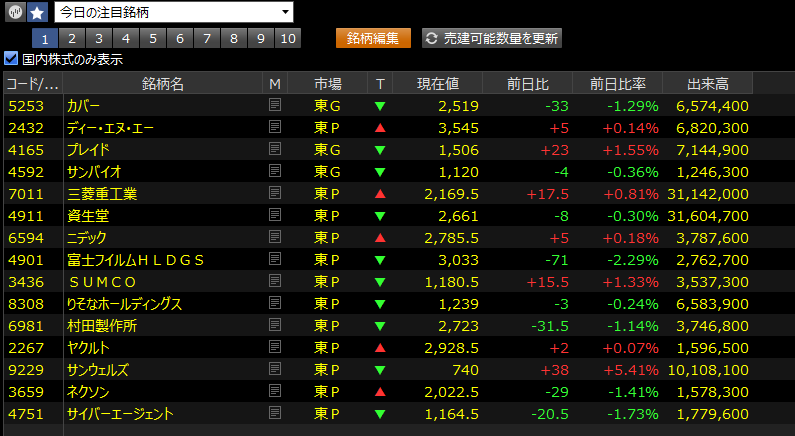
Task: Select stock name 富士フイルムHLDGS
Action: click(135, 260)
